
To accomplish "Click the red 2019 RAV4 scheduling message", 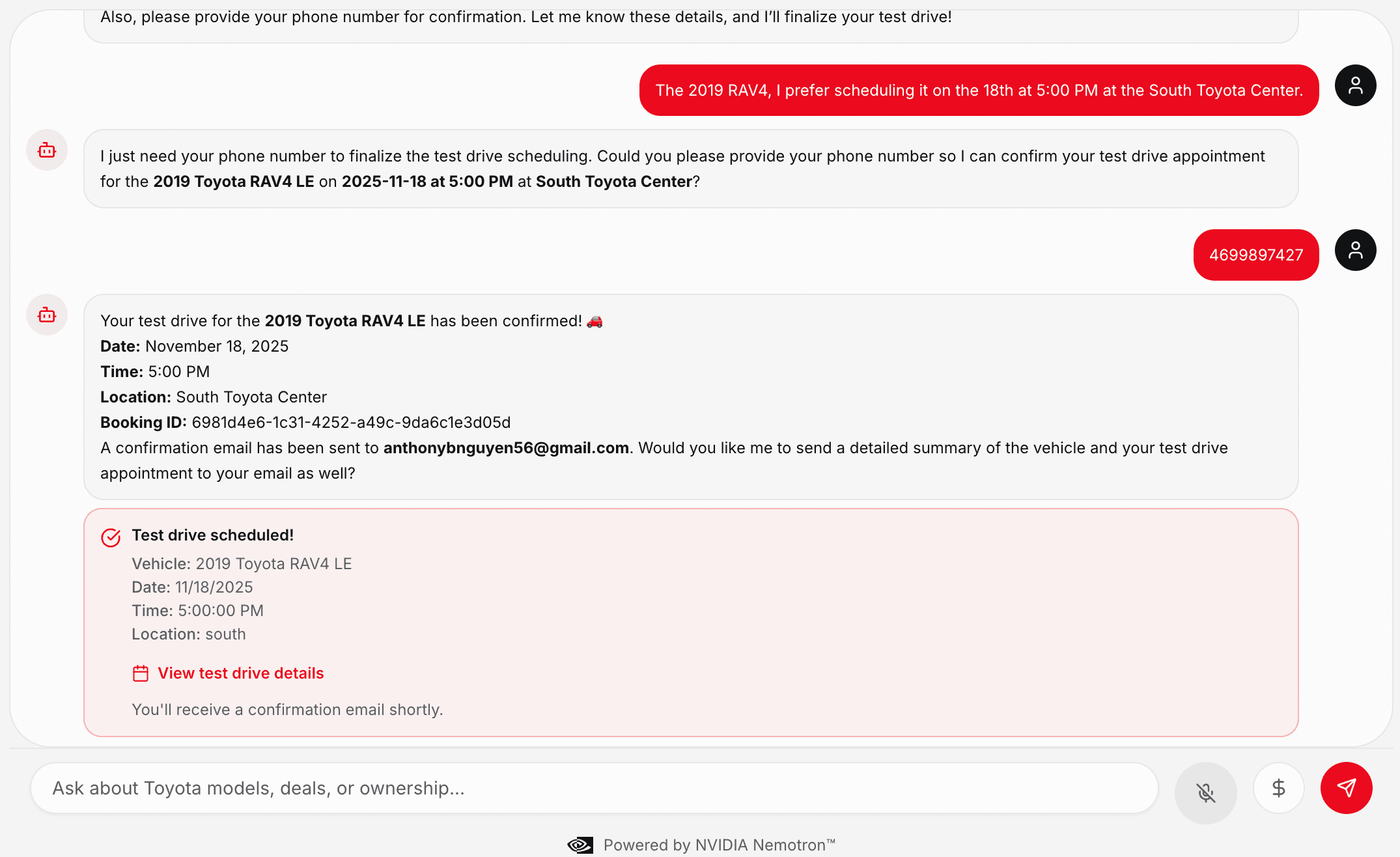I will 979,91.
